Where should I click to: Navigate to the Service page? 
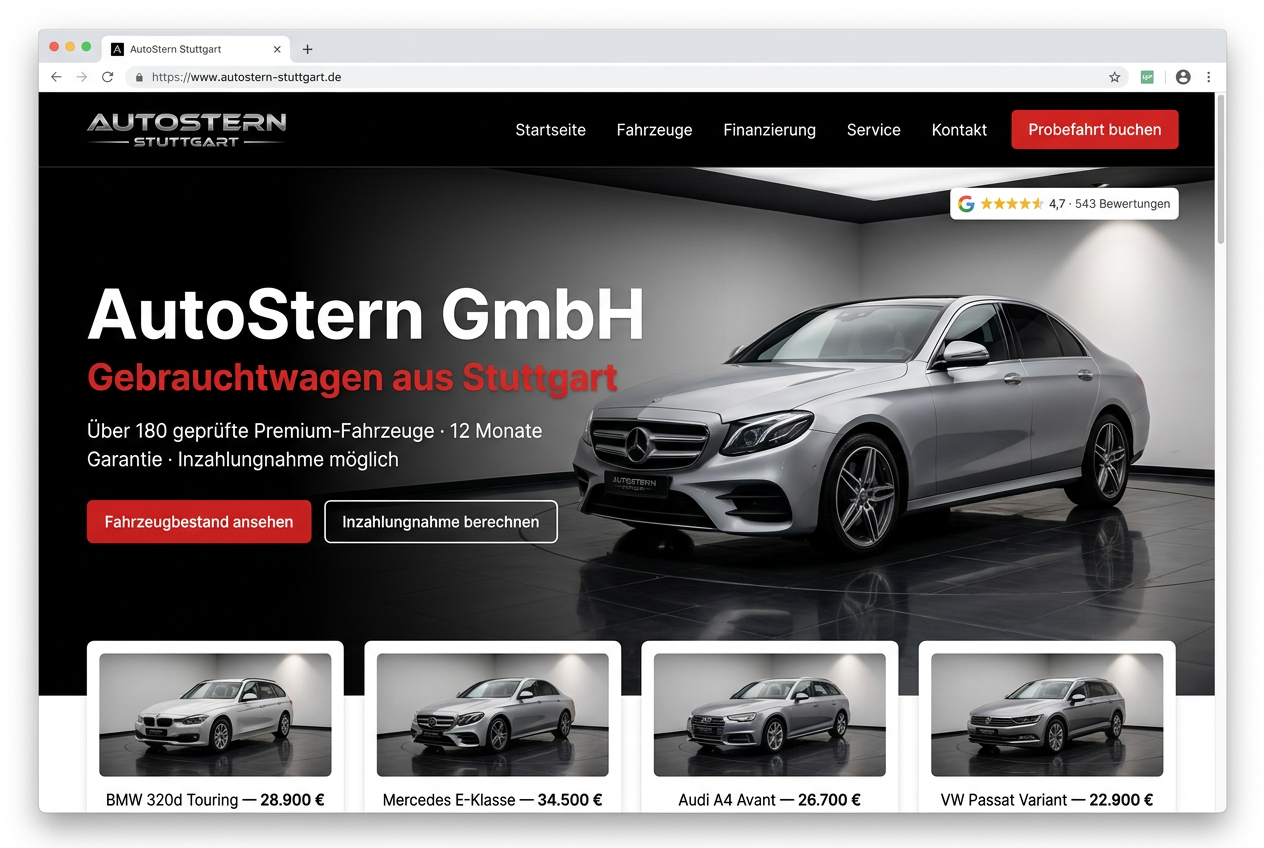(874, 130)
